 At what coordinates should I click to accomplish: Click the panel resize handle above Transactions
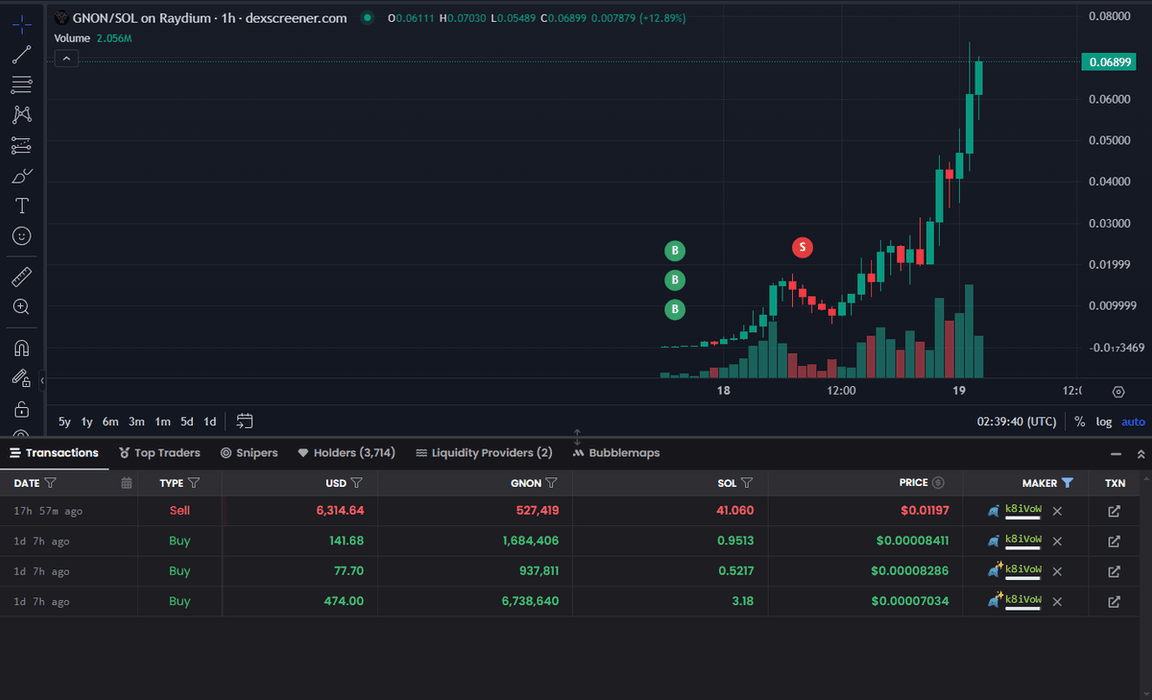(x=577, y=437)
